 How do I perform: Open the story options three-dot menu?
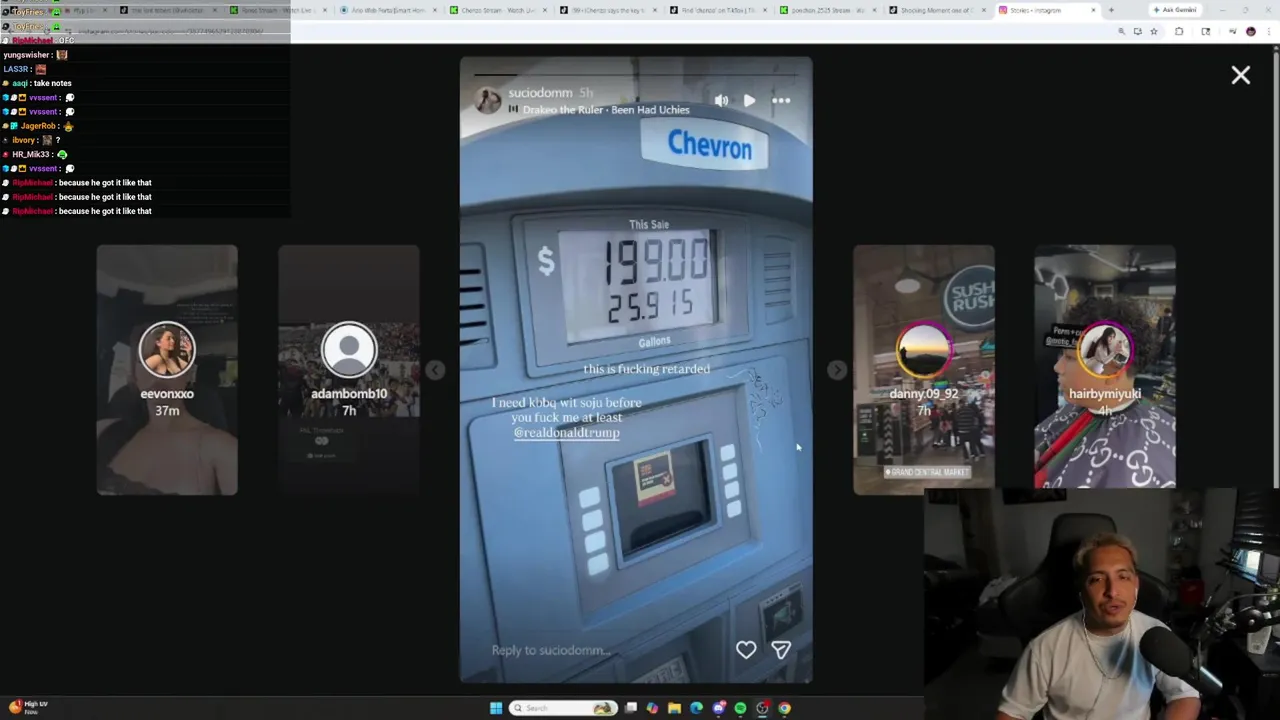click(781, 100)
